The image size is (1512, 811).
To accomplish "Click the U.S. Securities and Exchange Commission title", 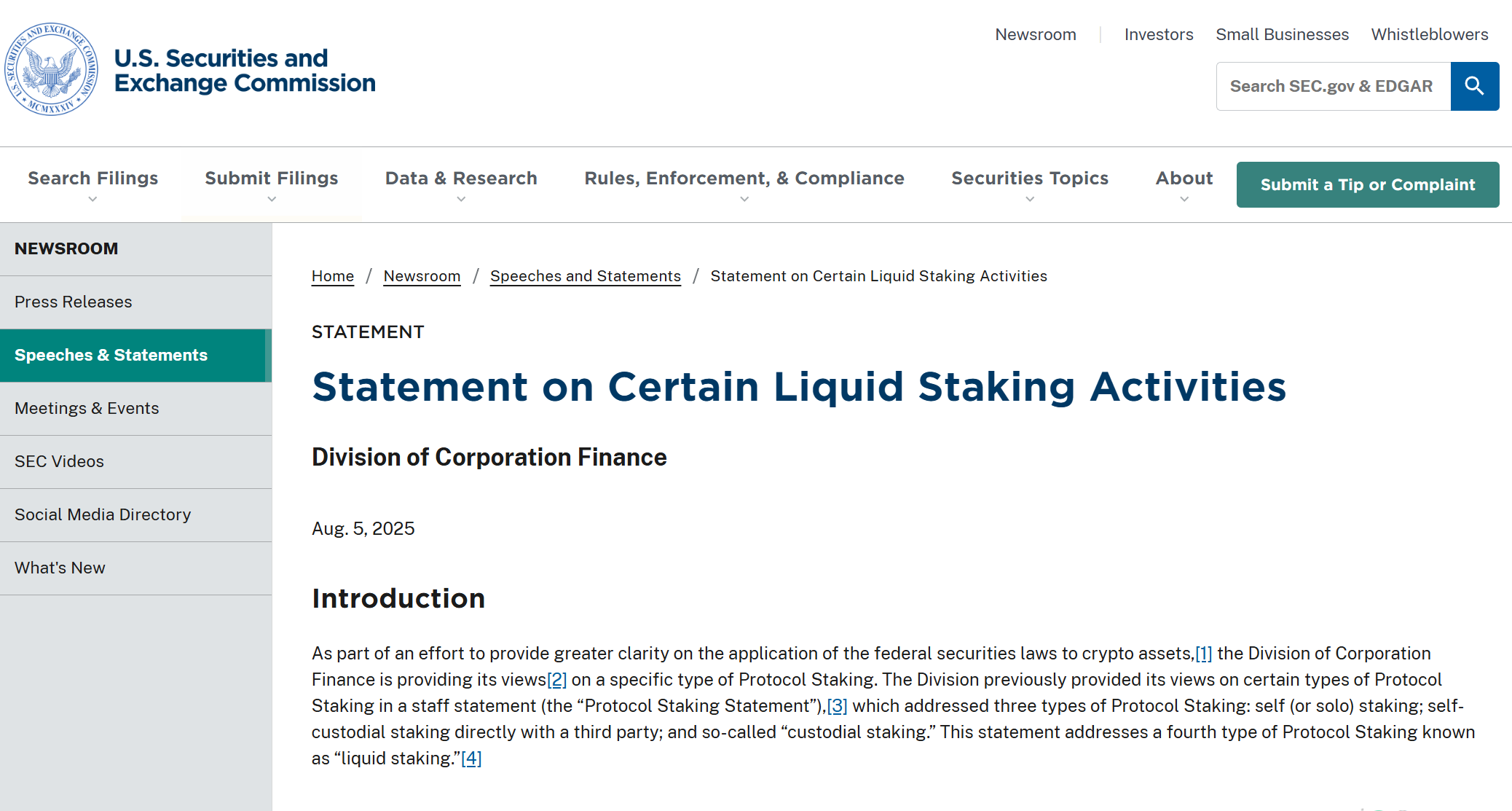I will (245, 70).
